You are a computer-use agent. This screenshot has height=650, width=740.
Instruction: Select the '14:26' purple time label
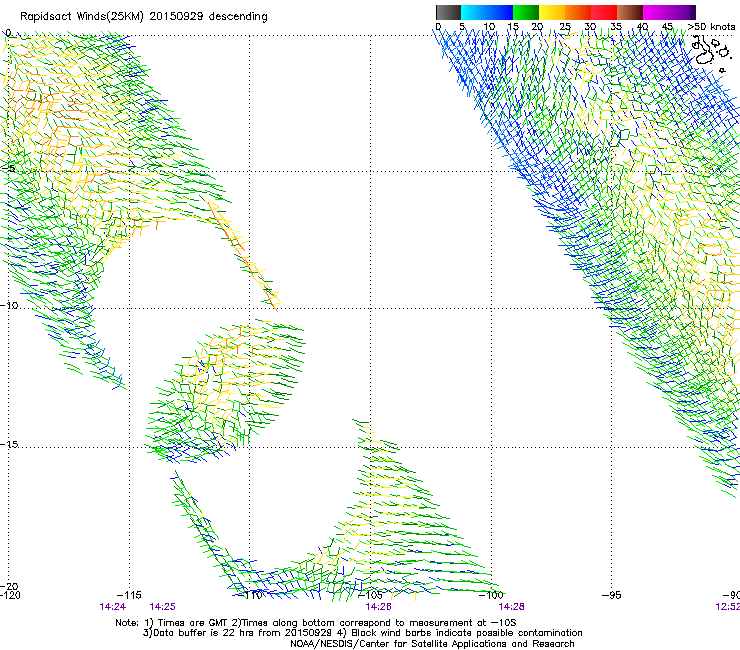tap(378, 607)
